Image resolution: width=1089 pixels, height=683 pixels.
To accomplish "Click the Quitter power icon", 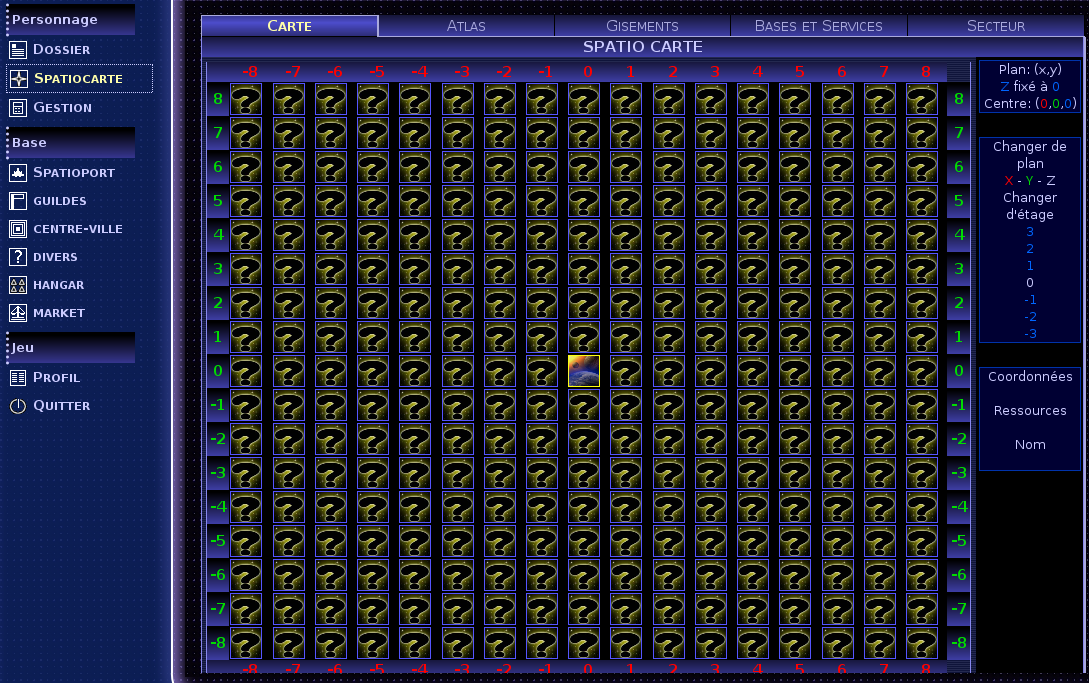I will click(17, 406).
